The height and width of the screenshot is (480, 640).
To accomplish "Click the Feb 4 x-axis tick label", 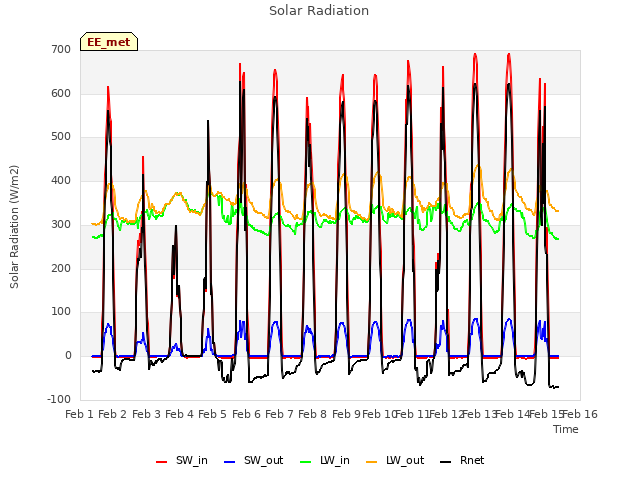I will (179, 414).
